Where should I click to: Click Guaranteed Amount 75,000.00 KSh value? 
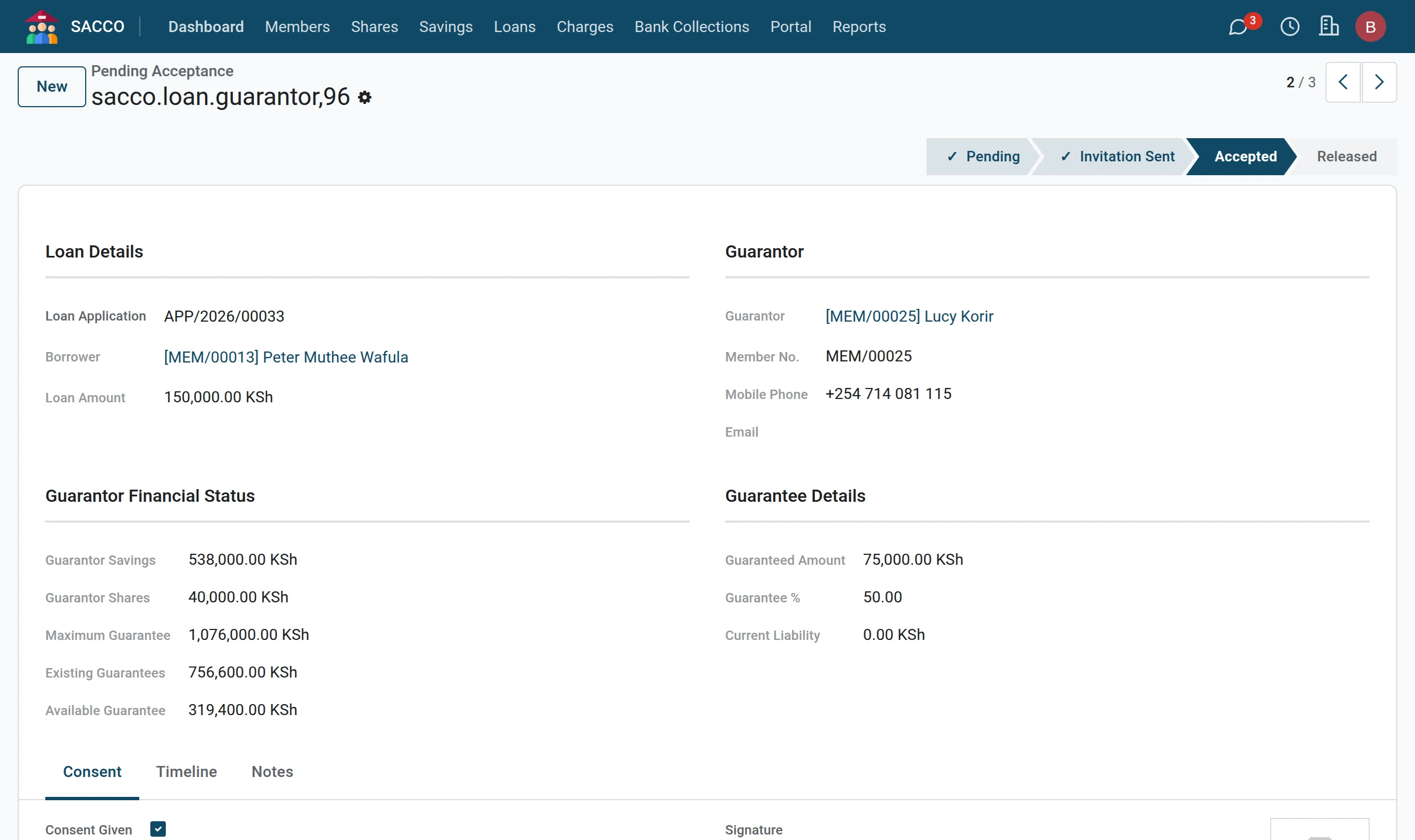click(913, 559)
